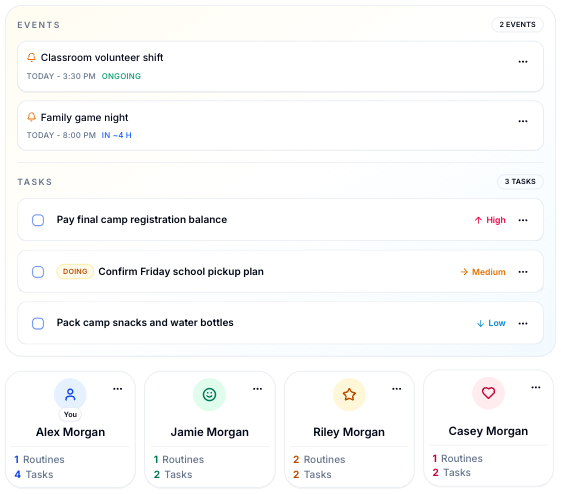
Task: Click the Confirm Friday school pickup plan title
Action: [x=181, y=272]
